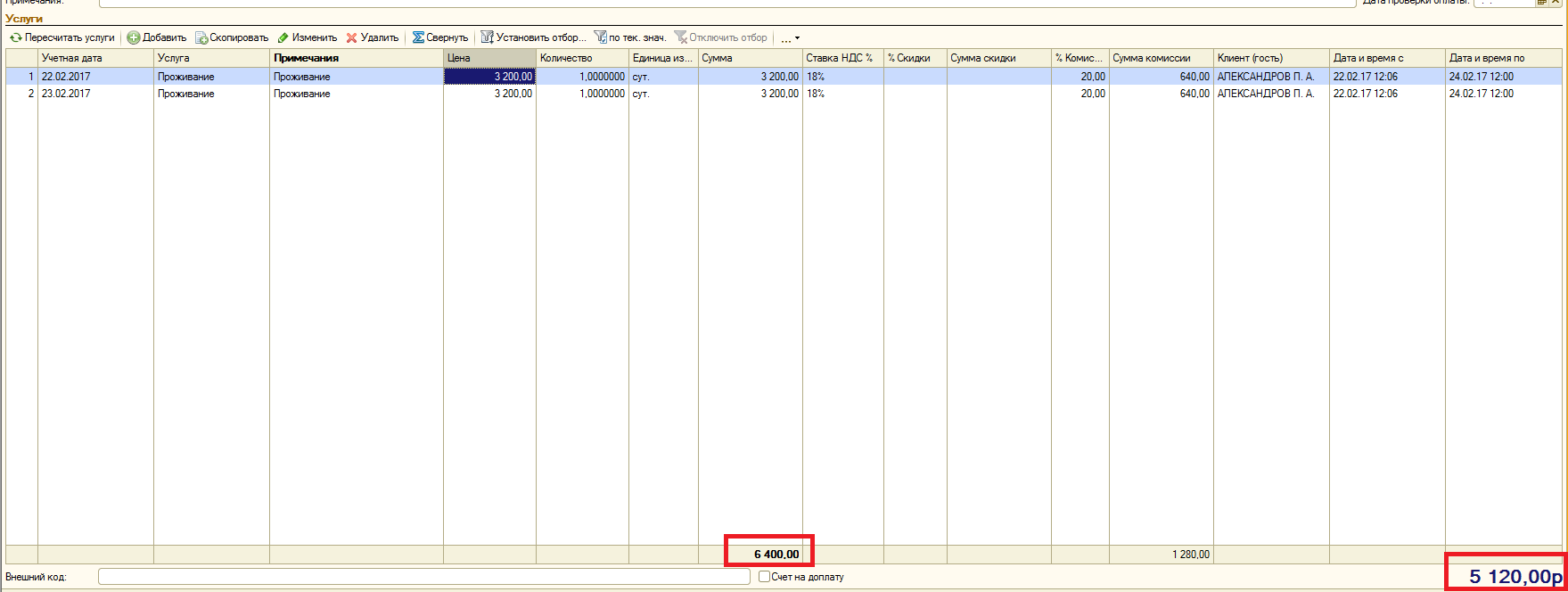Image resolution: width=1568 pixels, height=592 pixels.
Task: Click the green Добавить plus icon
Action: coord(134,37)
